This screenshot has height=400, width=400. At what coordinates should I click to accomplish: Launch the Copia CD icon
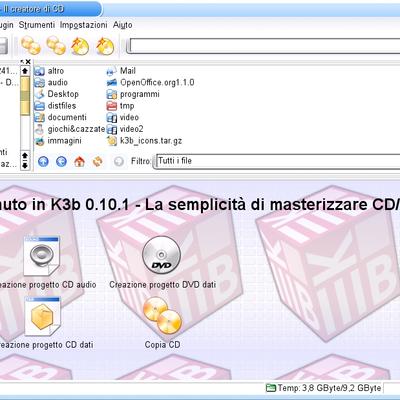pos(162,316)
